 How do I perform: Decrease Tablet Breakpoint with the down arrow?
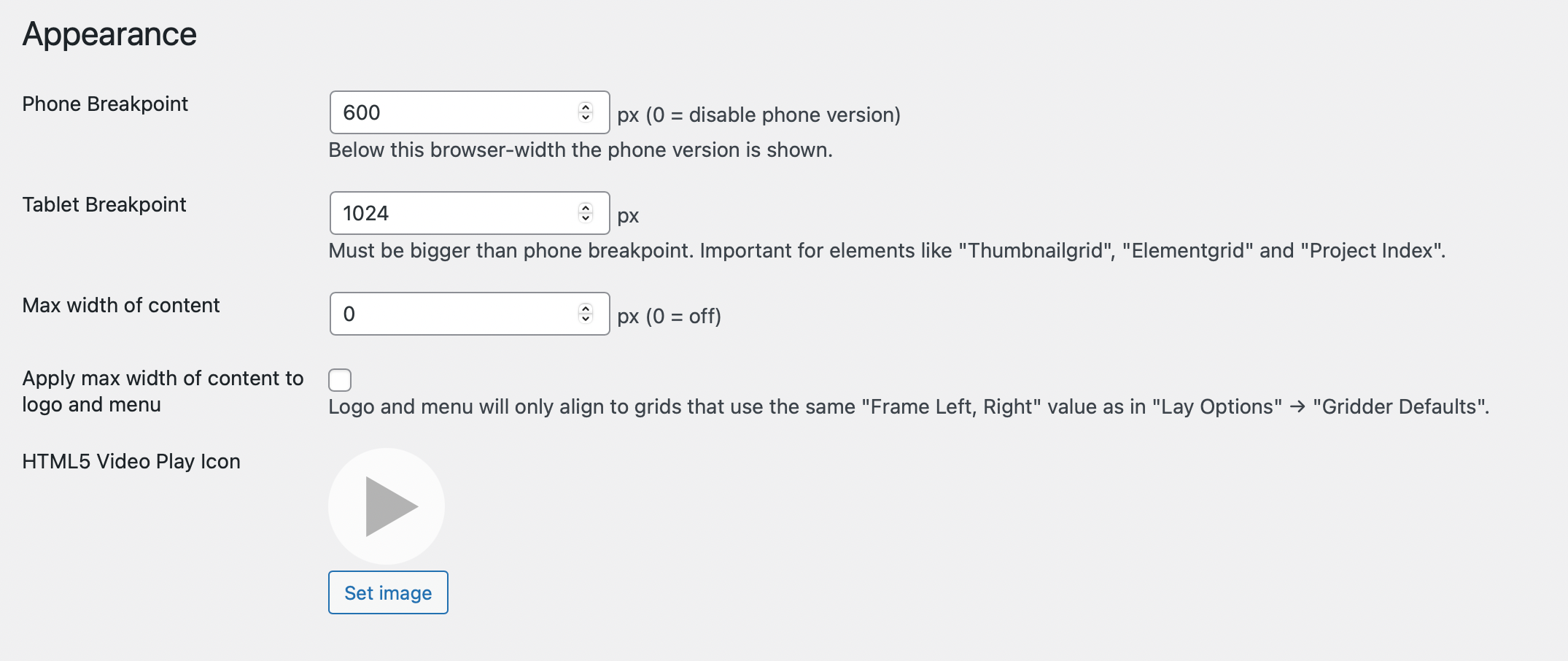click(x=586, y=218)
